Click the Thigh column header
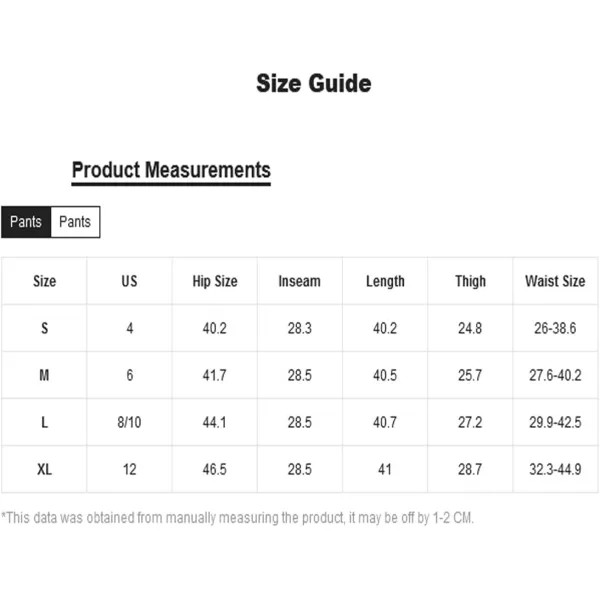Image resolution: width=600 pixels, height=600 pixels. [x=470, y=281]
